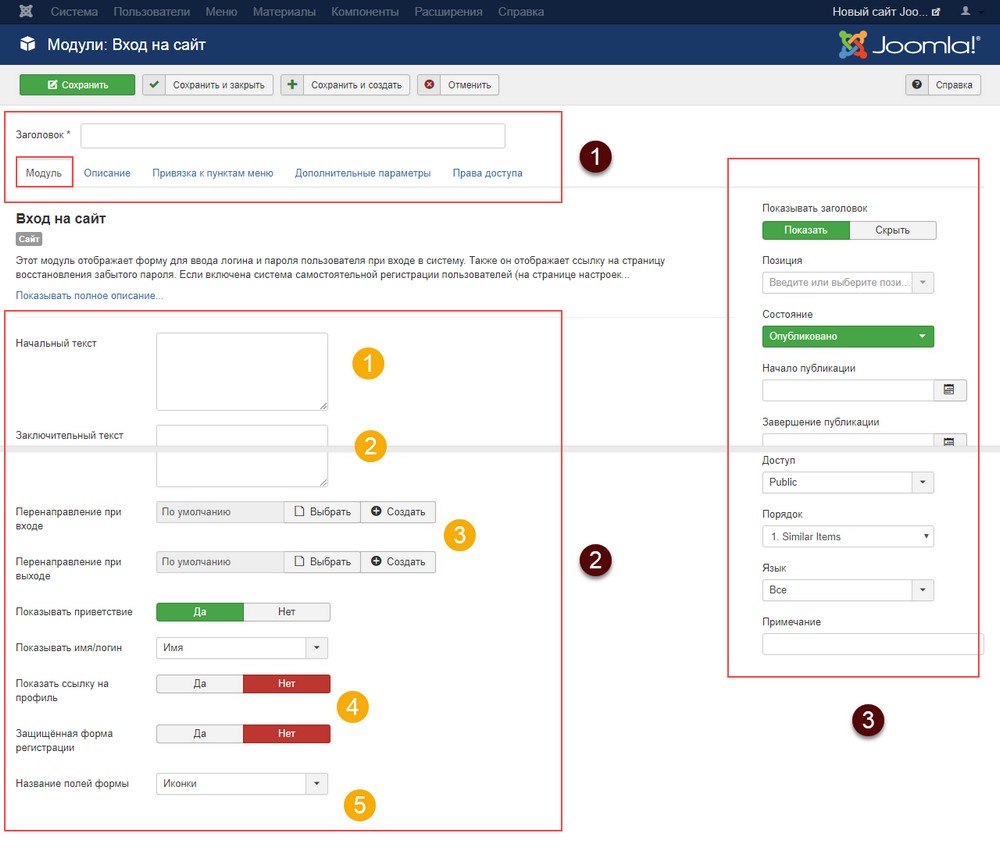Switch to Привязка к пунктам меню tab
1000x862 pixels.
point(212,173)
